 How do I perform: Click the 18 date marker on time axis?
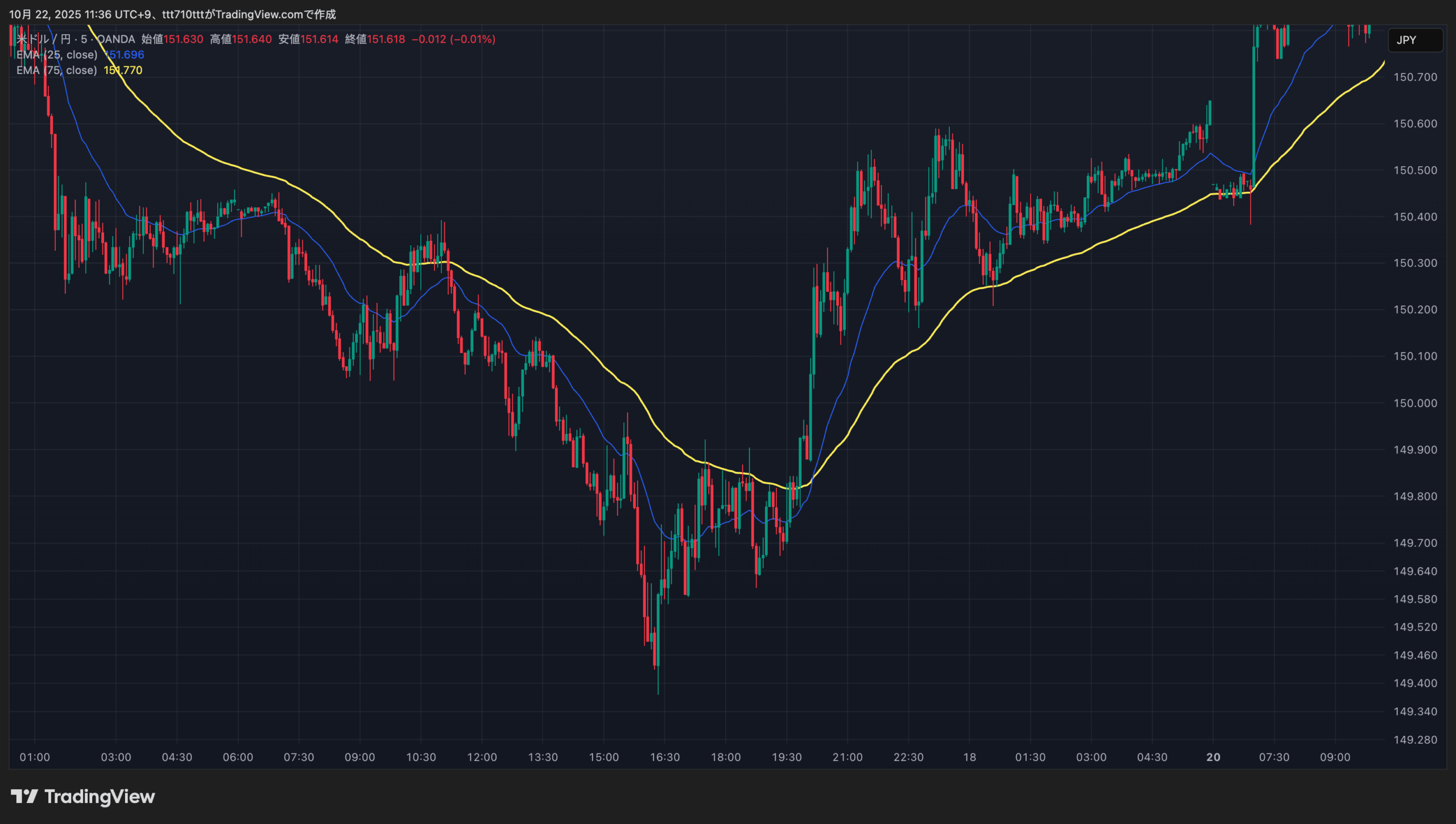970,757
